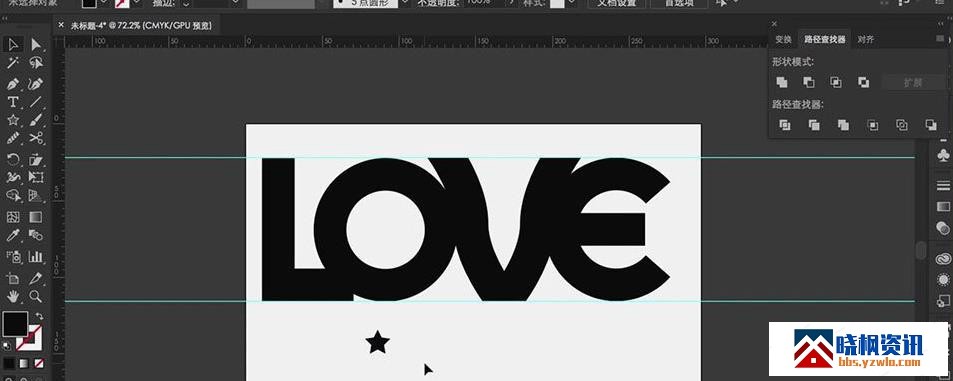The height and width of the screenshot is (381, 953).
Task: Select the Scissors tool
Action: [36, 138]
